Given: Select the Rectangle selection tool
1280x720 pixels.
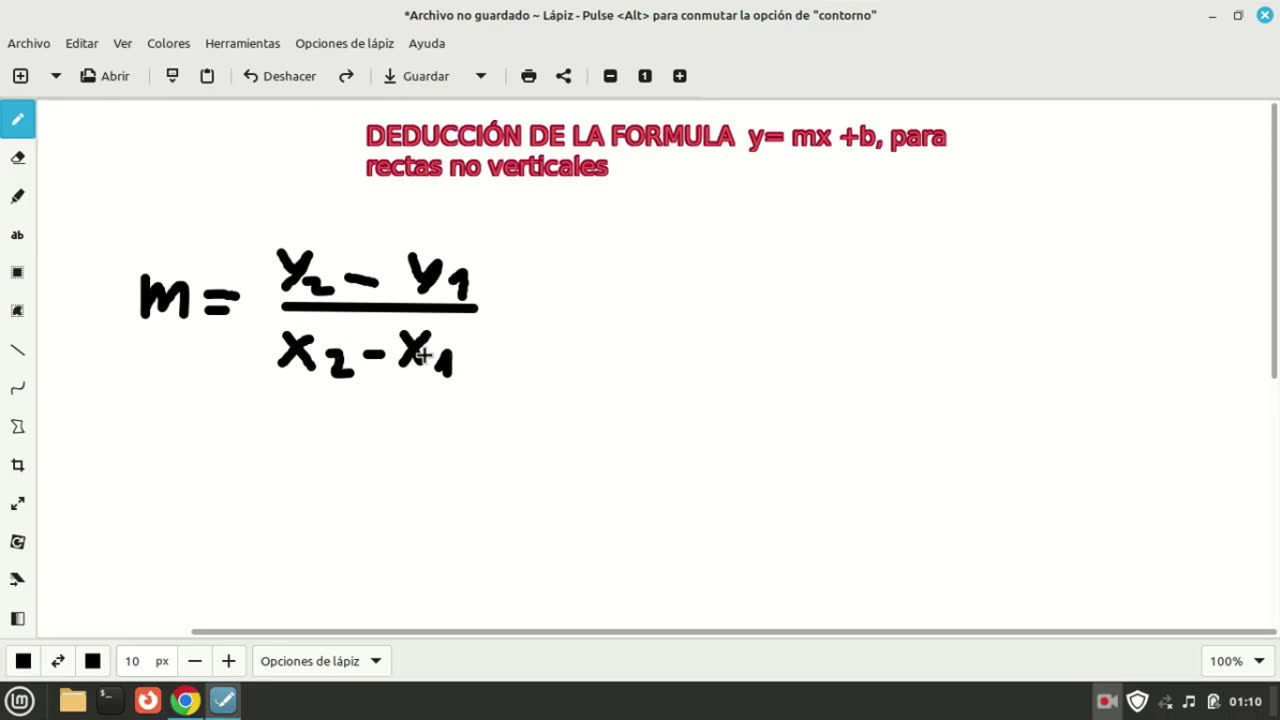Looking at the screenshot, I should coord(18,273).
